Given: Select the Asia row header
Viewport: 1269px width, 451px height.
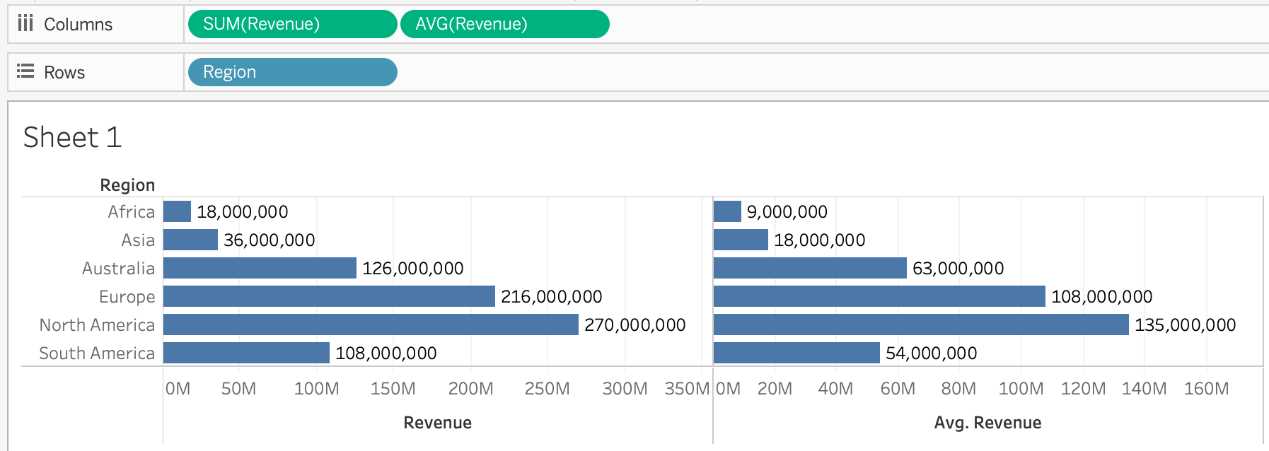Looking at the screenshot, I should pyautogui.click(x=138, y=240).
